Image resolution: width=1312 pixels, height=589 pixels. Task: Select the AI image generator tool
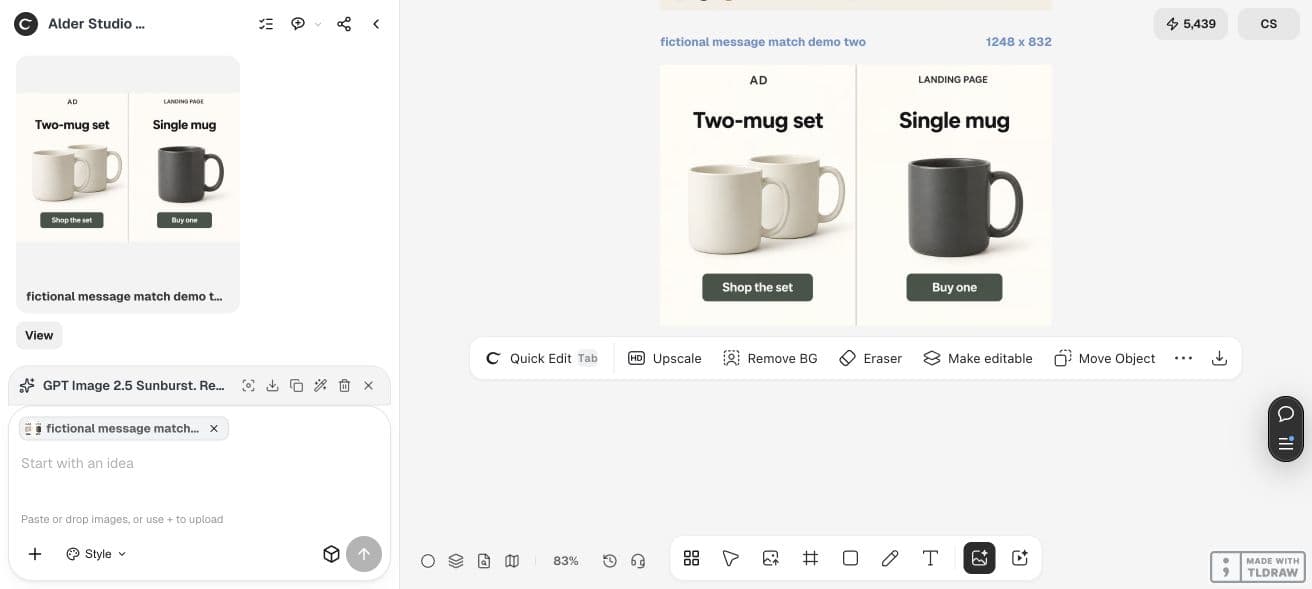point(979,558)
